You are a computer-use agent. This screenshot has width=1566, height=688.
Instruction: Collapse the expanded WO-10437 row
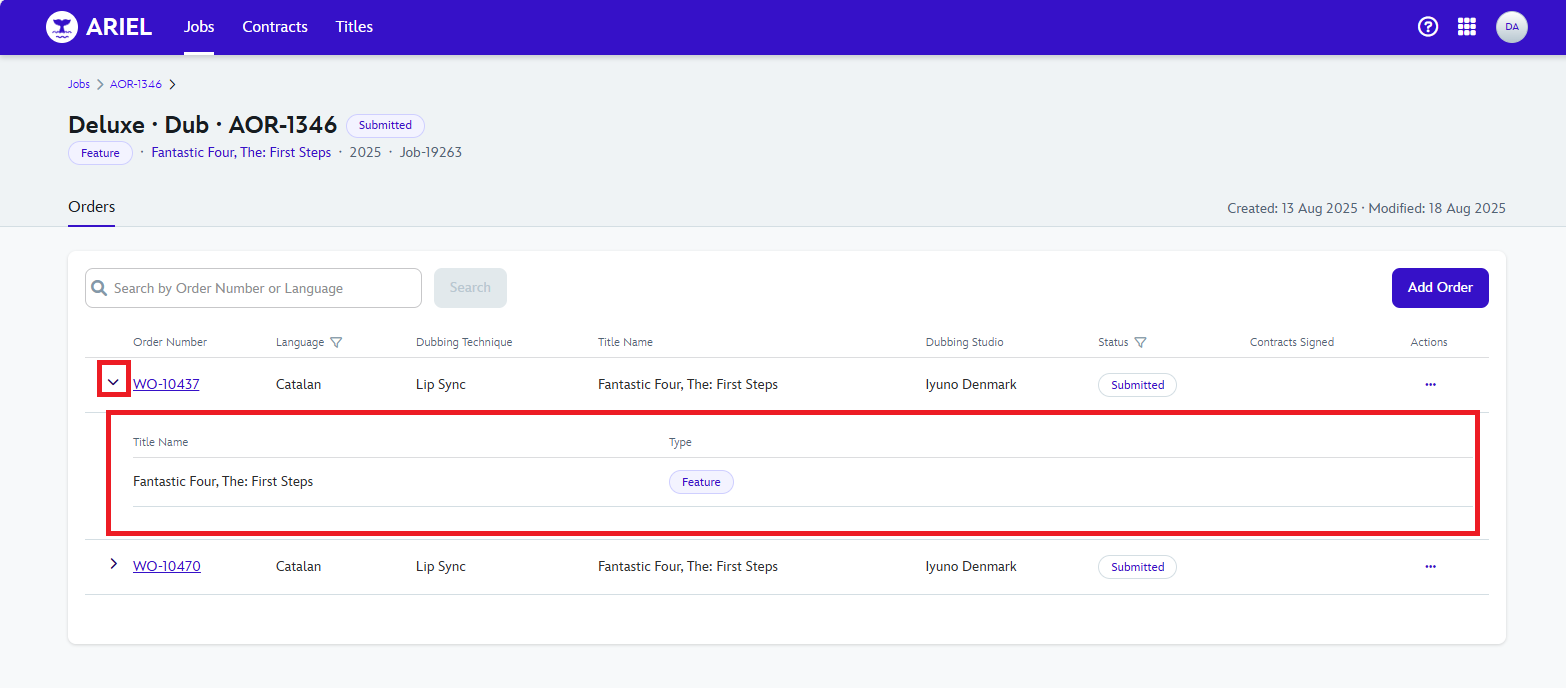pos(113,381)
